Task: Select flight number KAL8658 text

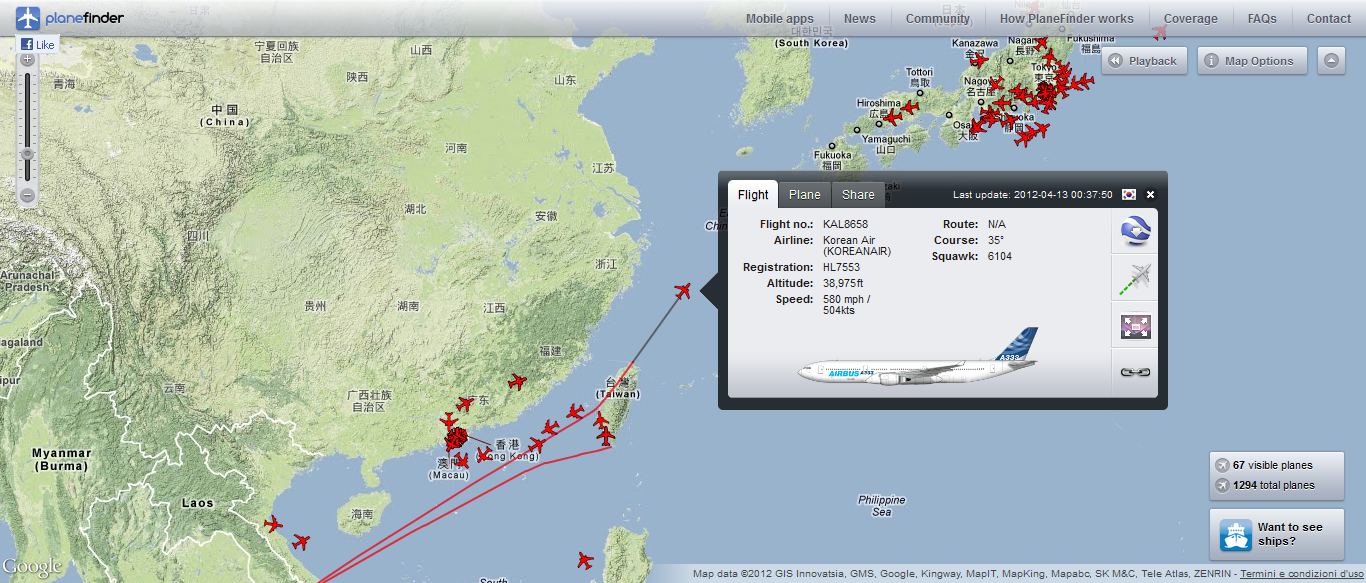Action: coord(845,225)
